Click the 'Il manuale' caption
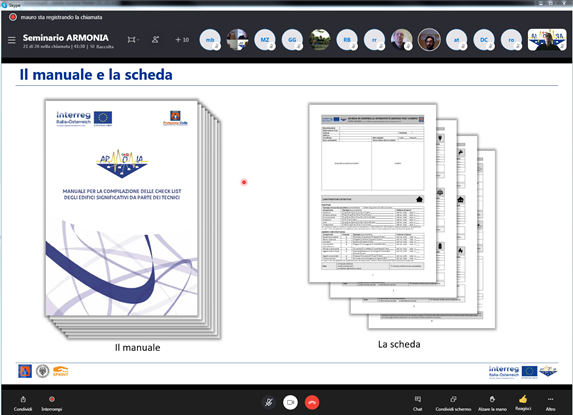 [x=137, y=347]
